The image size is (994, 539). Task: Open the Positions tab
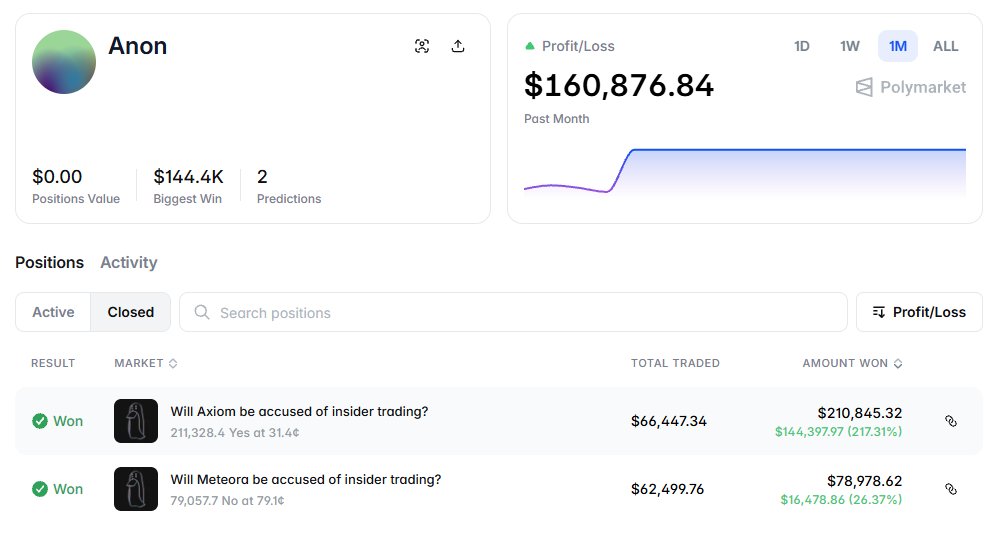pos(50,262)
